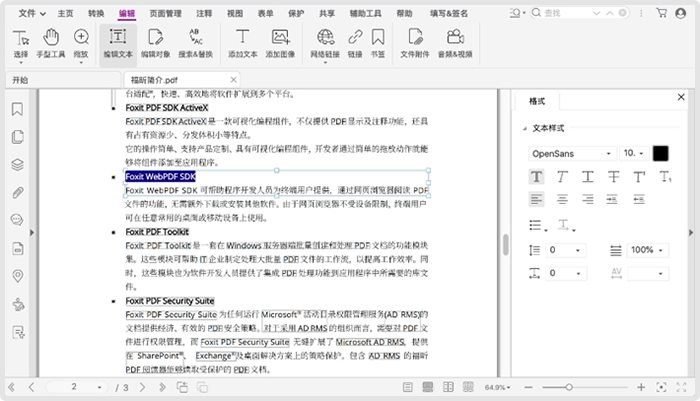Align text left

tap(536, 199)
